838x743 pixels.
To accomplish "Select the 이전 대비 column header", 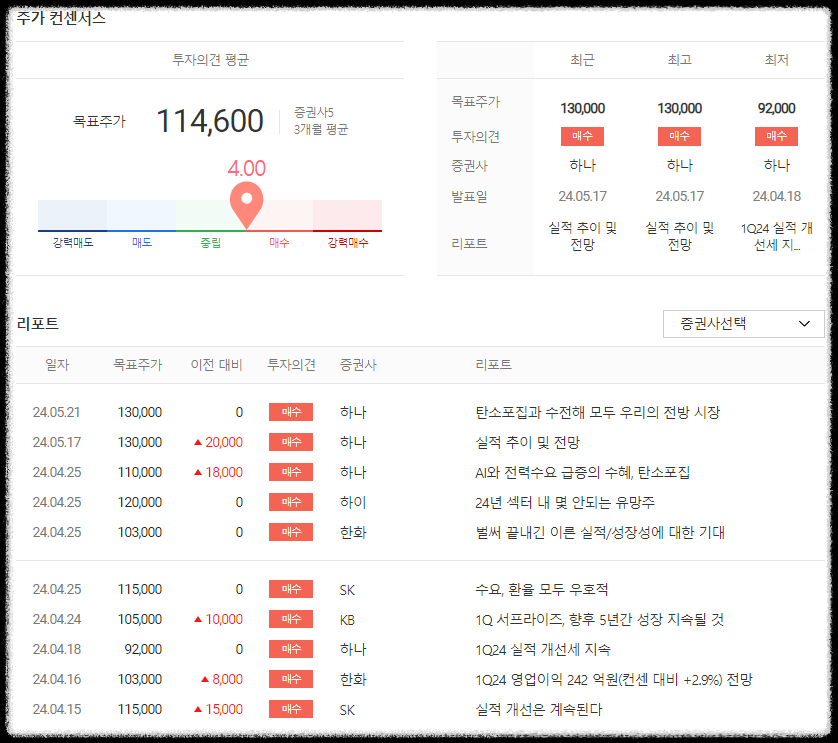I will [216, 365].
